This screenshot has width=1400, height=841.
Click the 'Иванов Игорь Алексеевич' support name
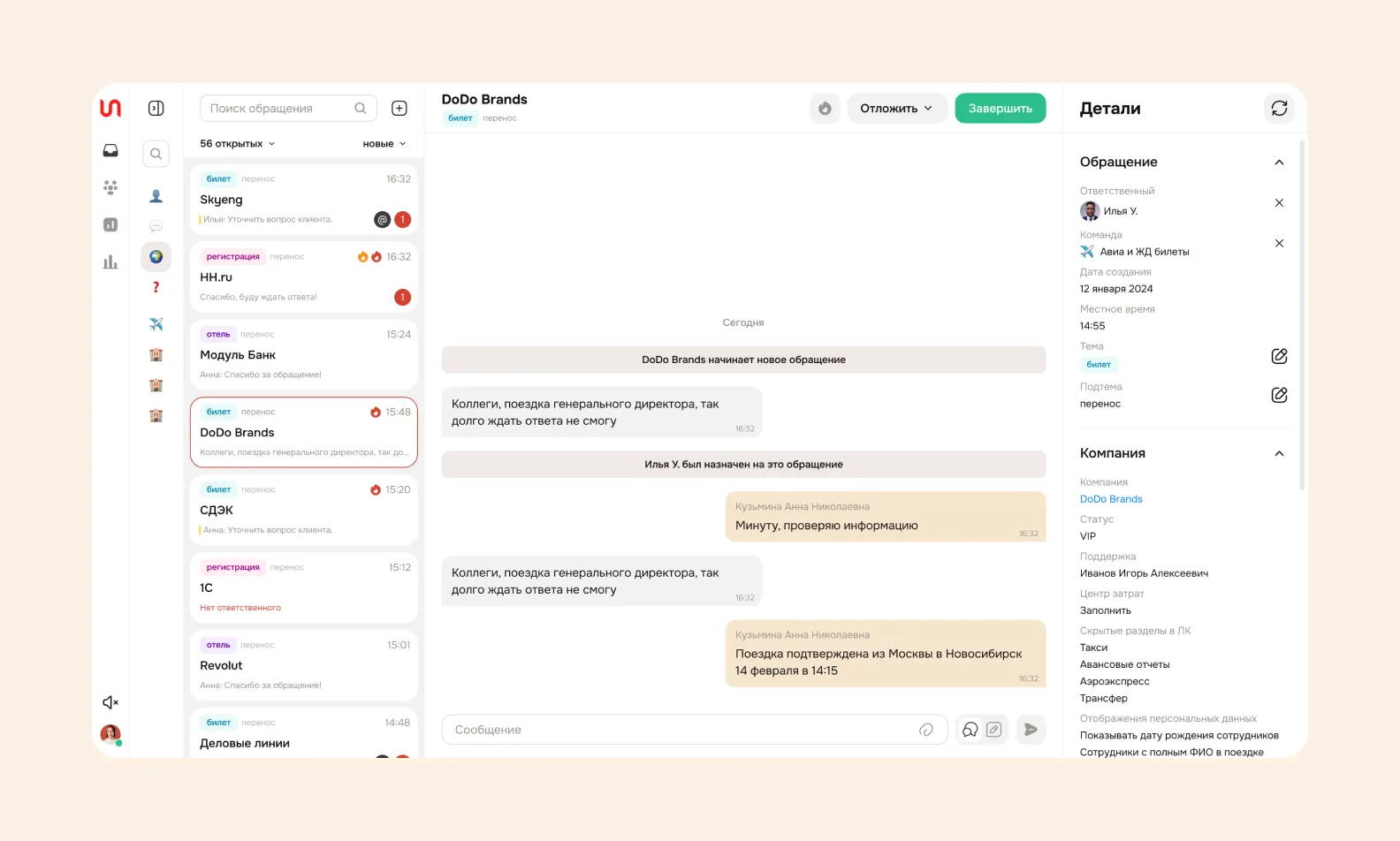click(1144, 573)
